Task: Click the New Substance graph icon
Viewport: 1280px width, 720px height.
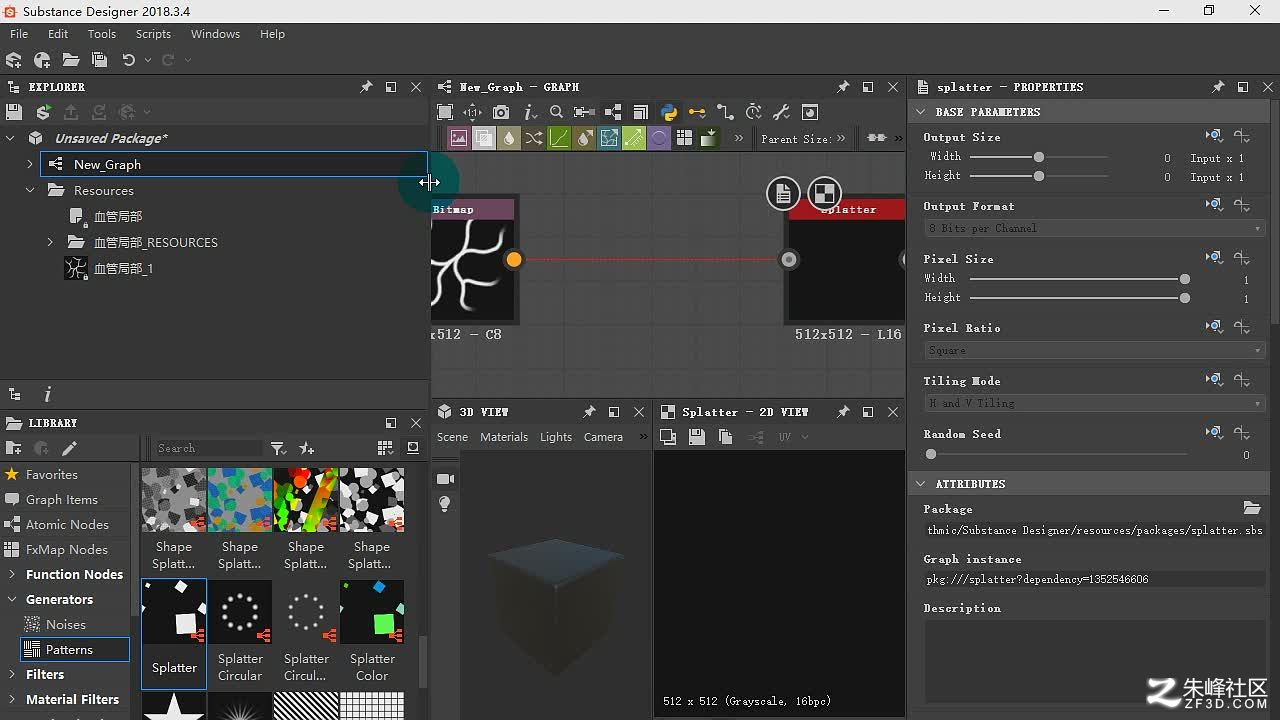Action: pyautogui.click(x=14, y=60)
